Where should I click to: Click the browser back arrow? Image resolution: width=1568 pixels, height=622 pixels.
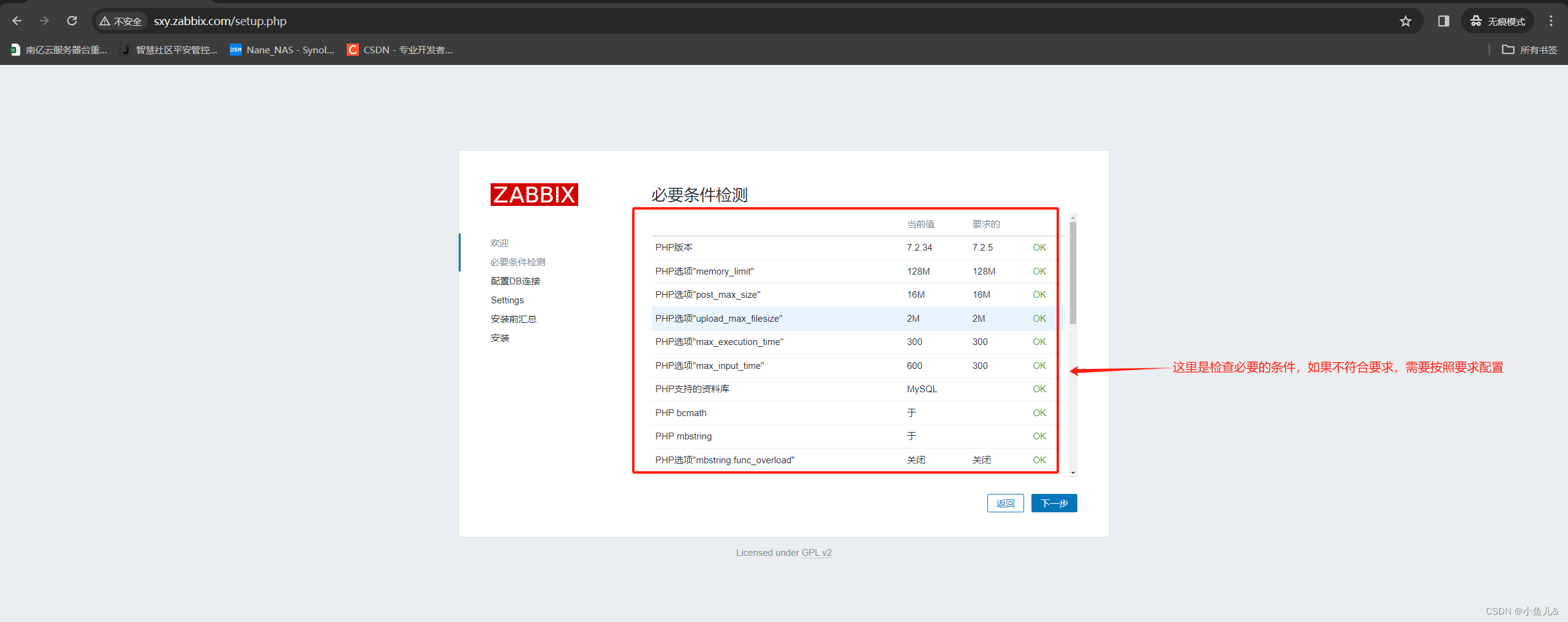(17, 21)
